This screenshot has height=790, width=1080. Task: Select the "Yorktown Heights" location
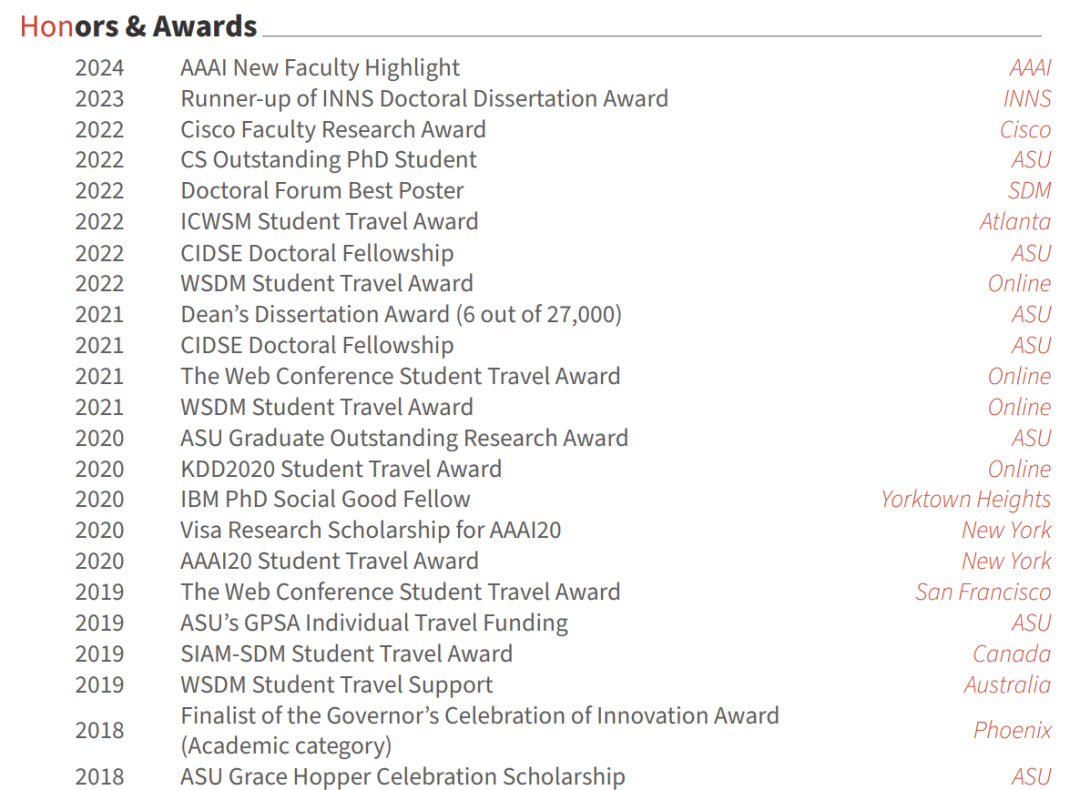pos(965,499)
